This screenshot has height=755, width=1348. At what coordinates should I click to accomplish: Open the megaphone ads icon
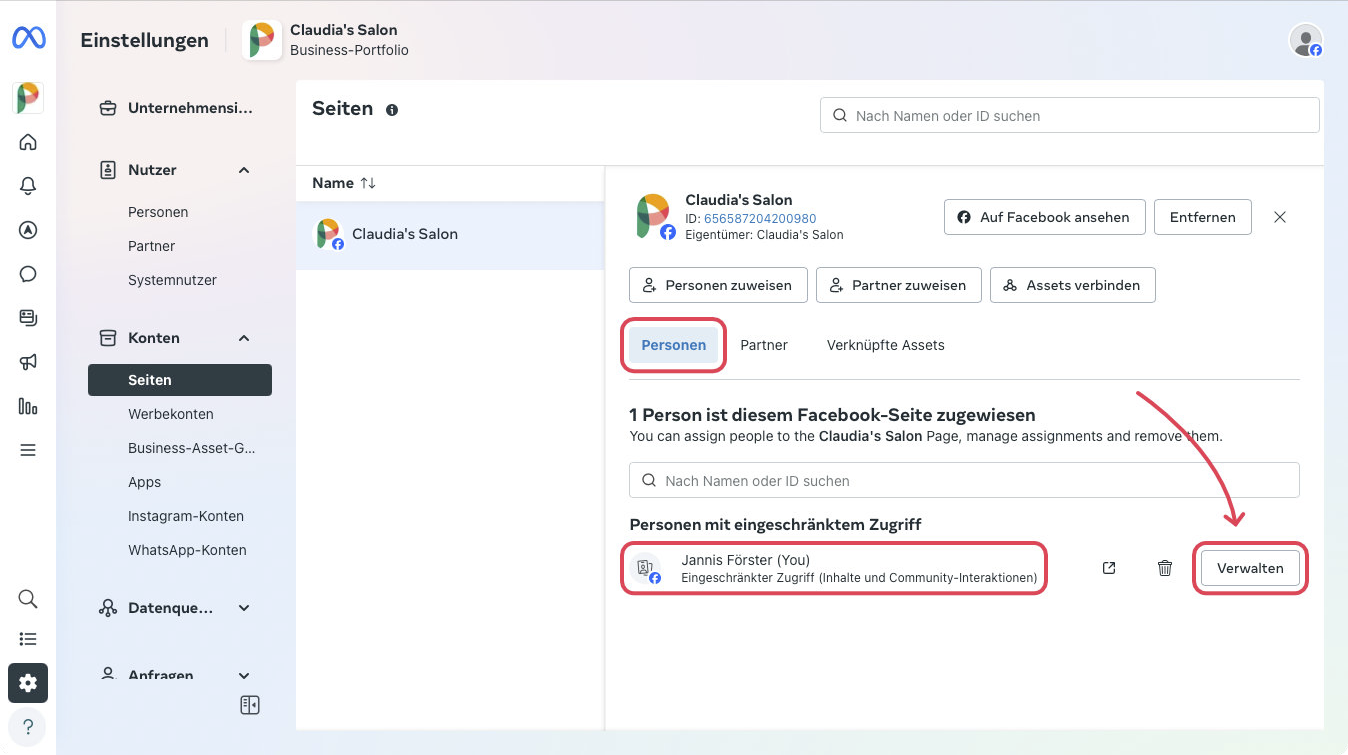(x=28, y=362)
